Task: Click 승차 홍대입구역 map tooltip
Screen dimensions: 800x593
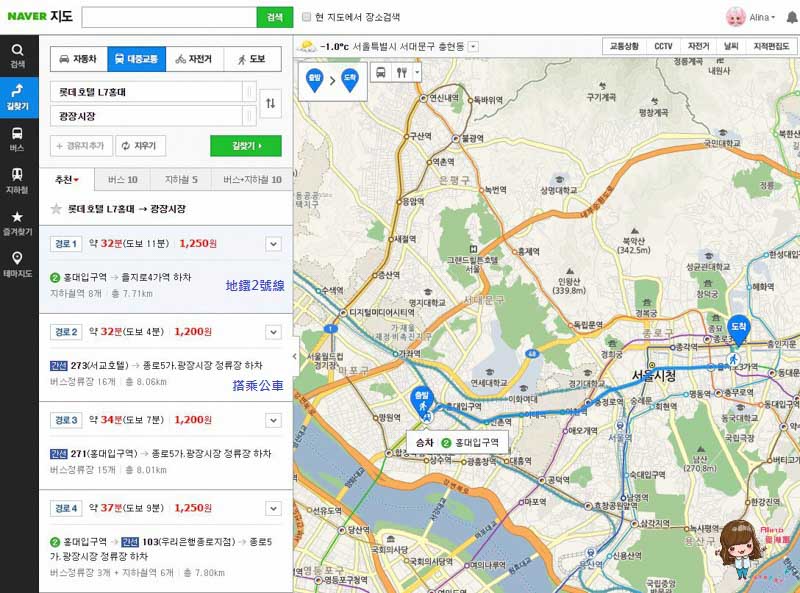Action: [x=457, y=442]
